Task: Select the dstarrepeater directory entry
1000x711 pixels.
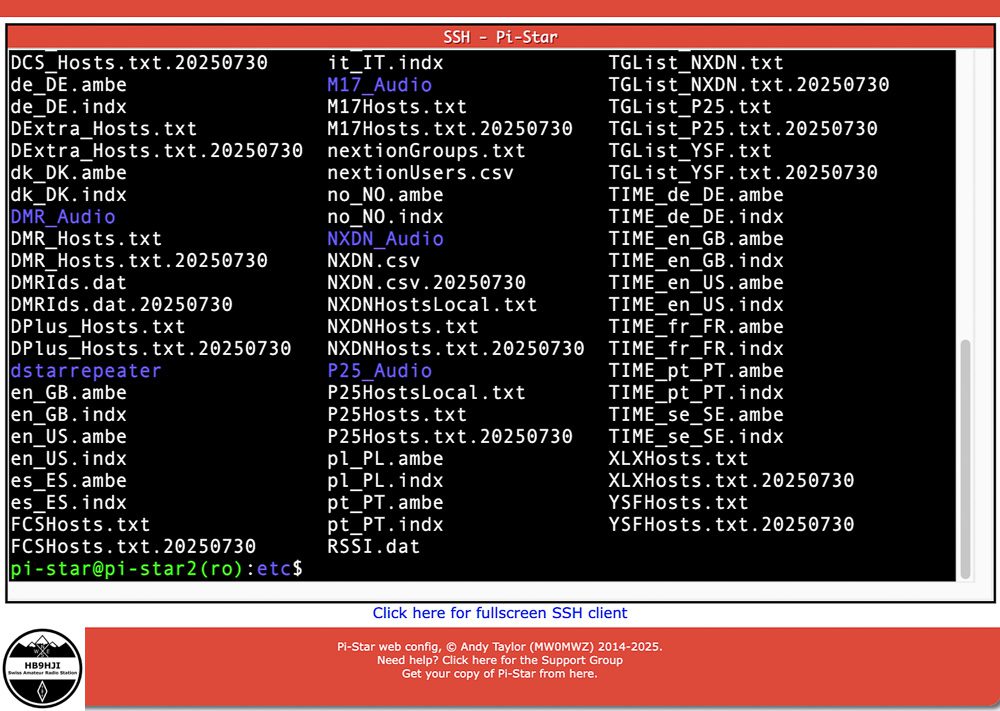Action: pyautogui.click(x=86, y=370)
